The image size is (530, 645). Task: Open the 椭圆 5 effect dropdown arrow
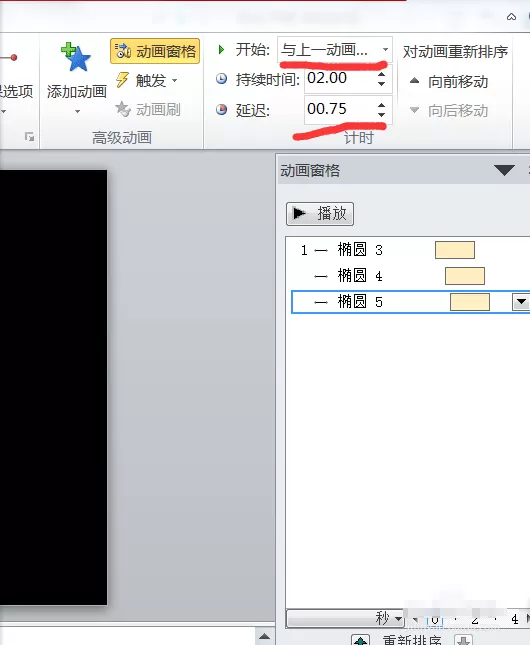click(x=521, y=302)
